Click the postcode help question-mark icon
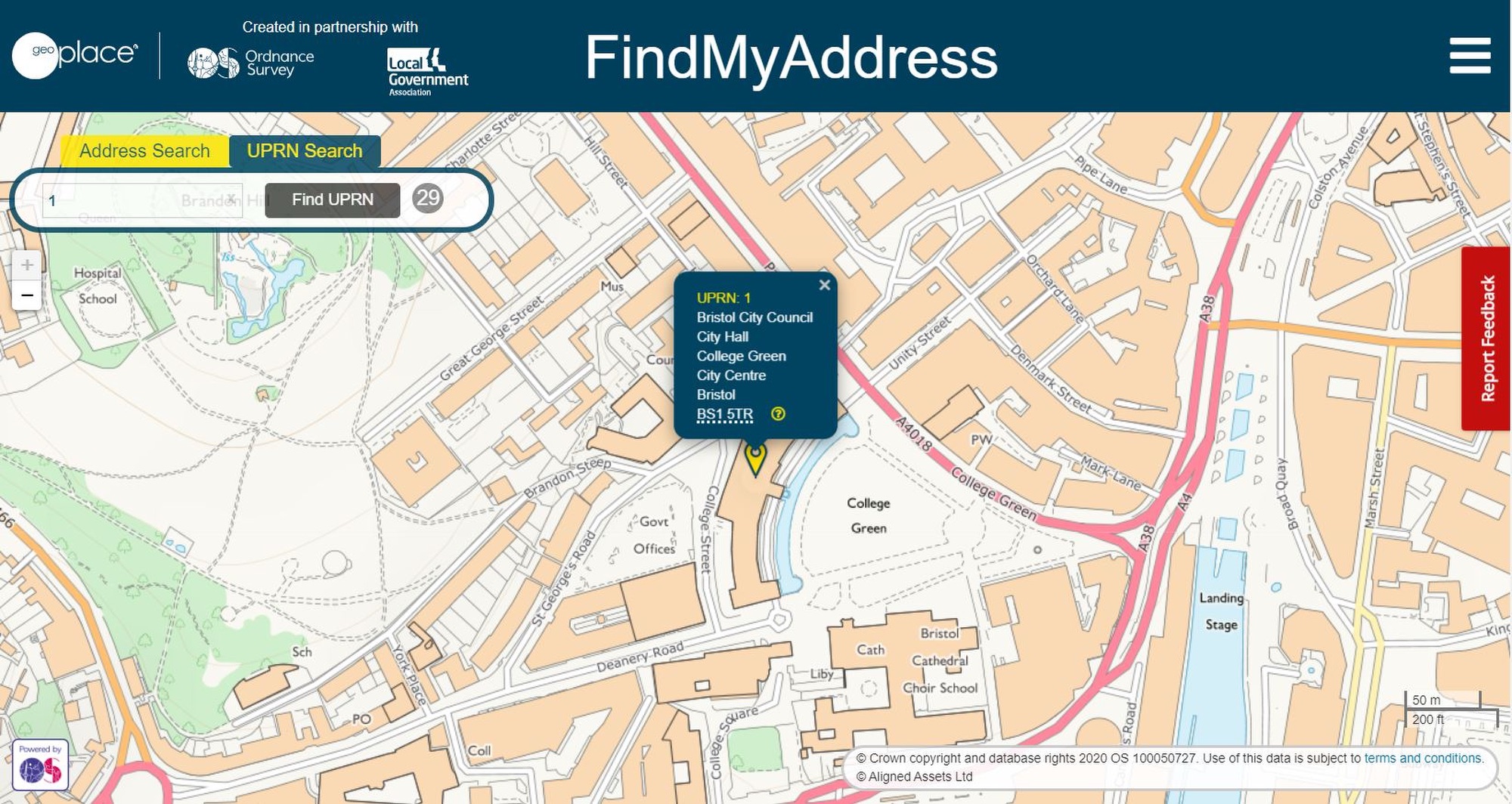 coord(778,413)
